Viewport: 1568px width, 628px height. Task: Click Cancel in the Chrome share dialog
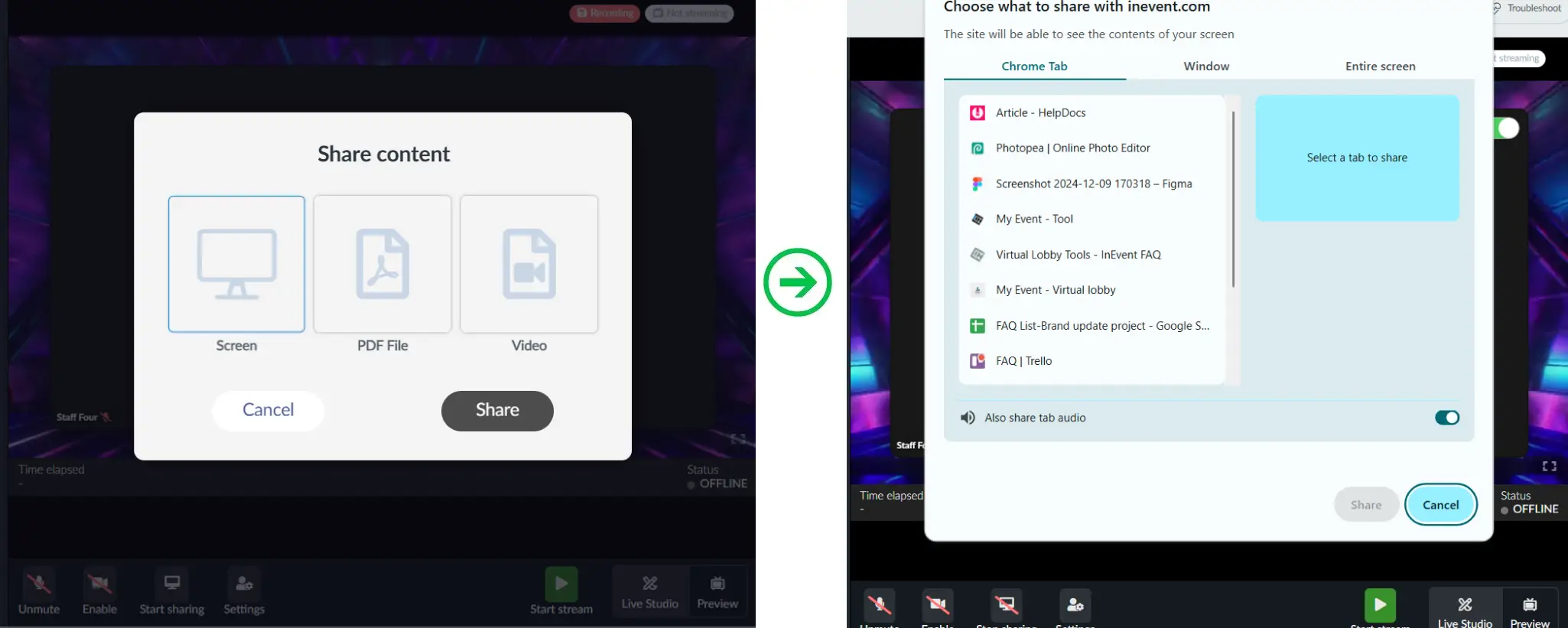[x=1440, y=505]
